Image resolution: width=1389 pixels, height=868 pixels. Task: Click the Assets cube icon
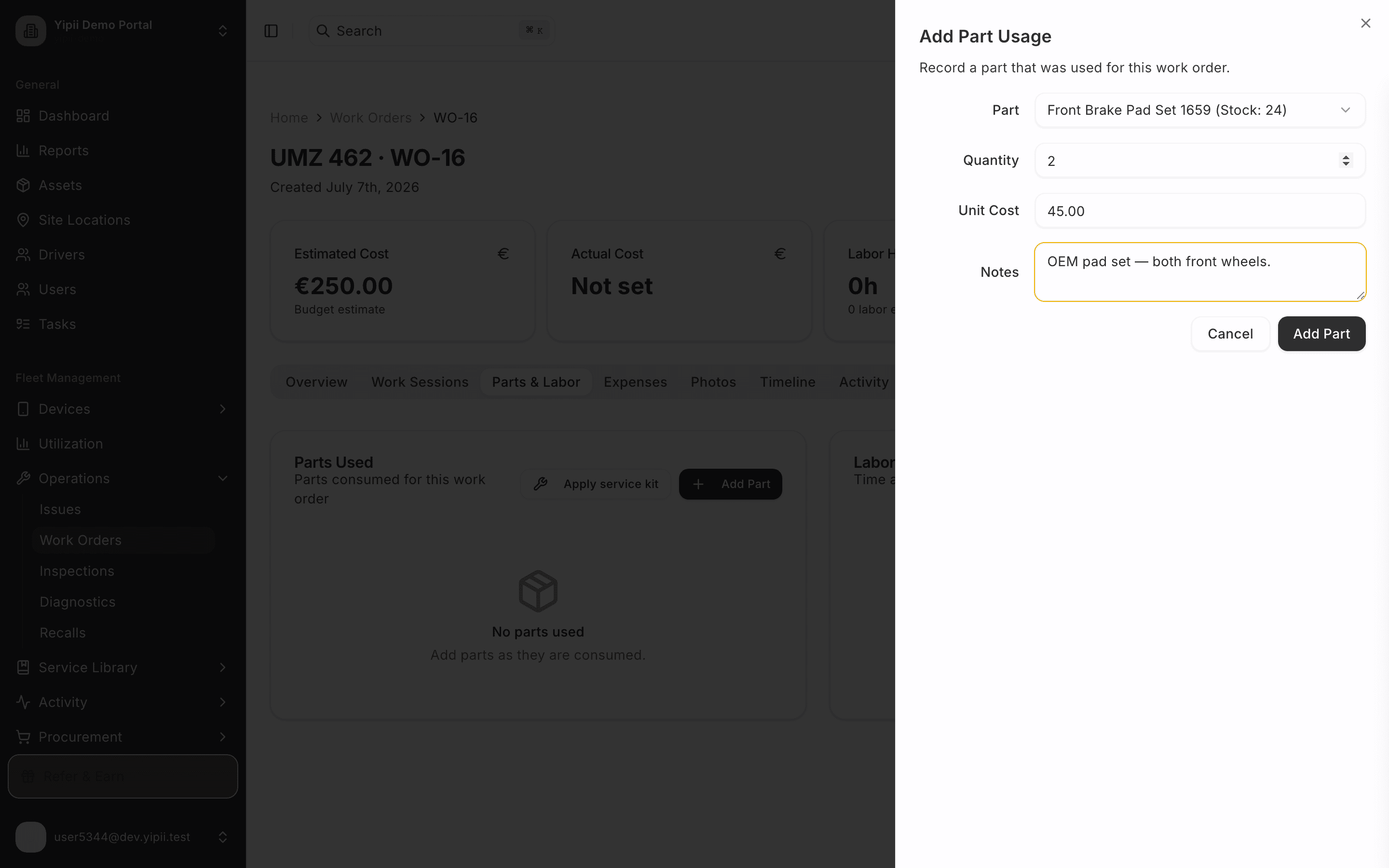tap(23, 186)
